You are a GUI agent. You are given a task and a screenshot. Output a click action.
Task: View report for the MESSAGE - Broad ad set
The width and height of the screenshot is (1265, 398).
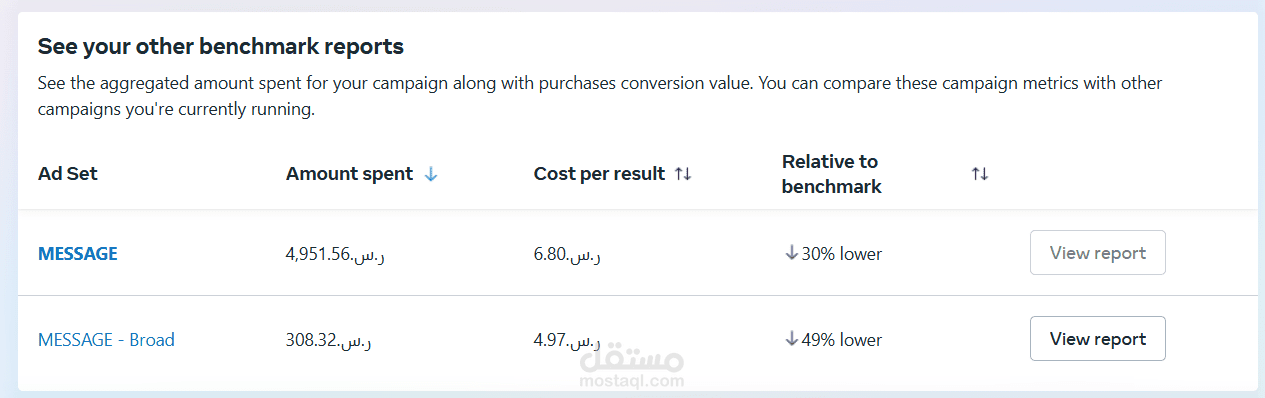click(x=1098, y=339)
